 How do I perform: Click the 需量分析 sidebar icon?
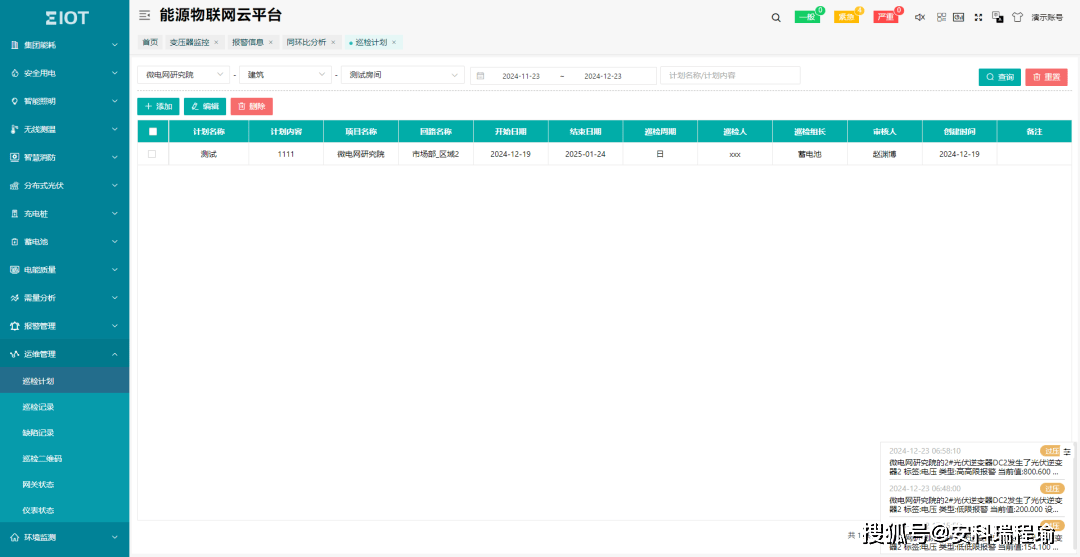(x=14, y=298)
